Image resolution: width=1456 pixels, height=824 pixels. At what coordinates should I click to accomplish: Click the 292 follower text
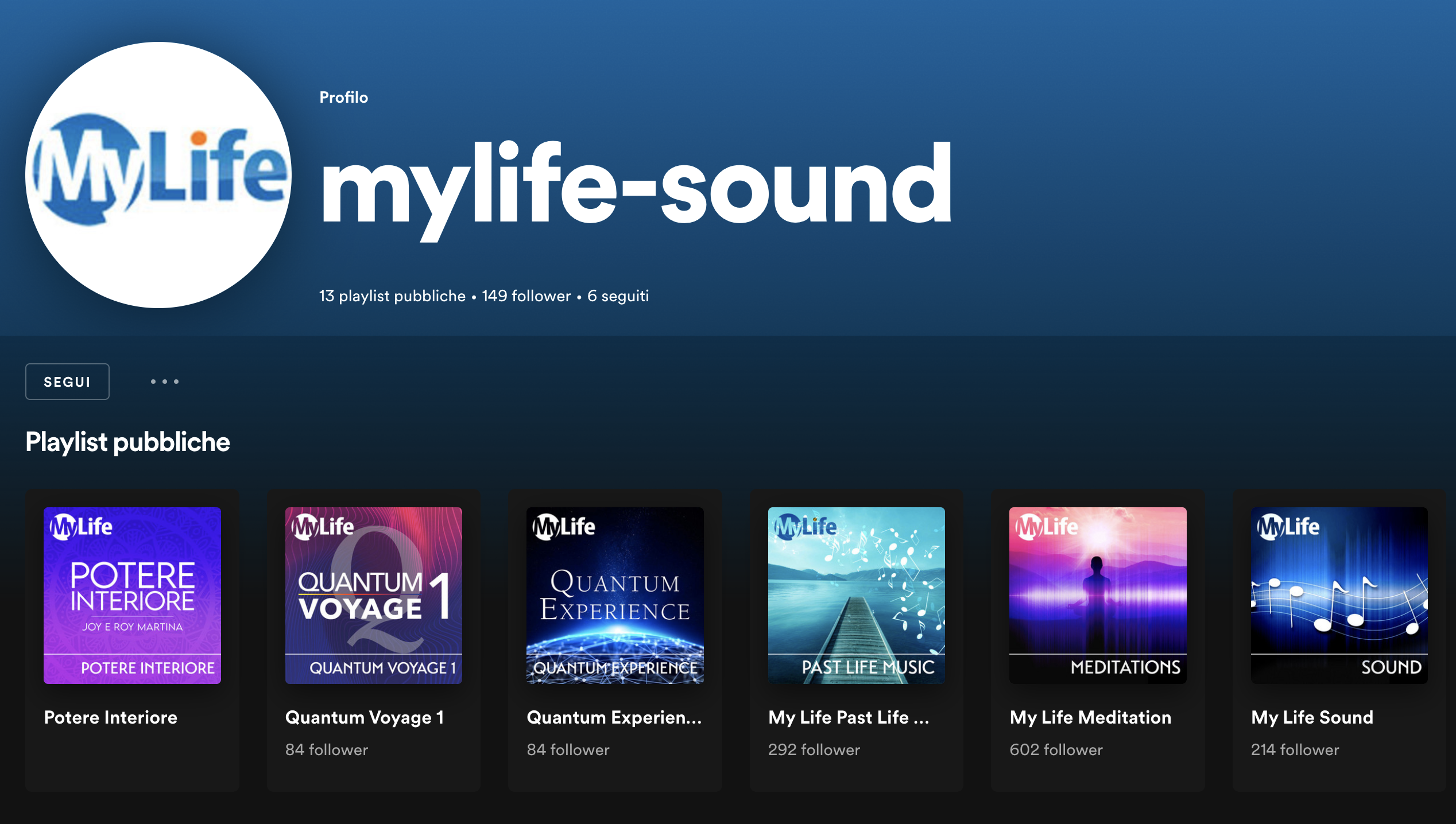(814, 750)
